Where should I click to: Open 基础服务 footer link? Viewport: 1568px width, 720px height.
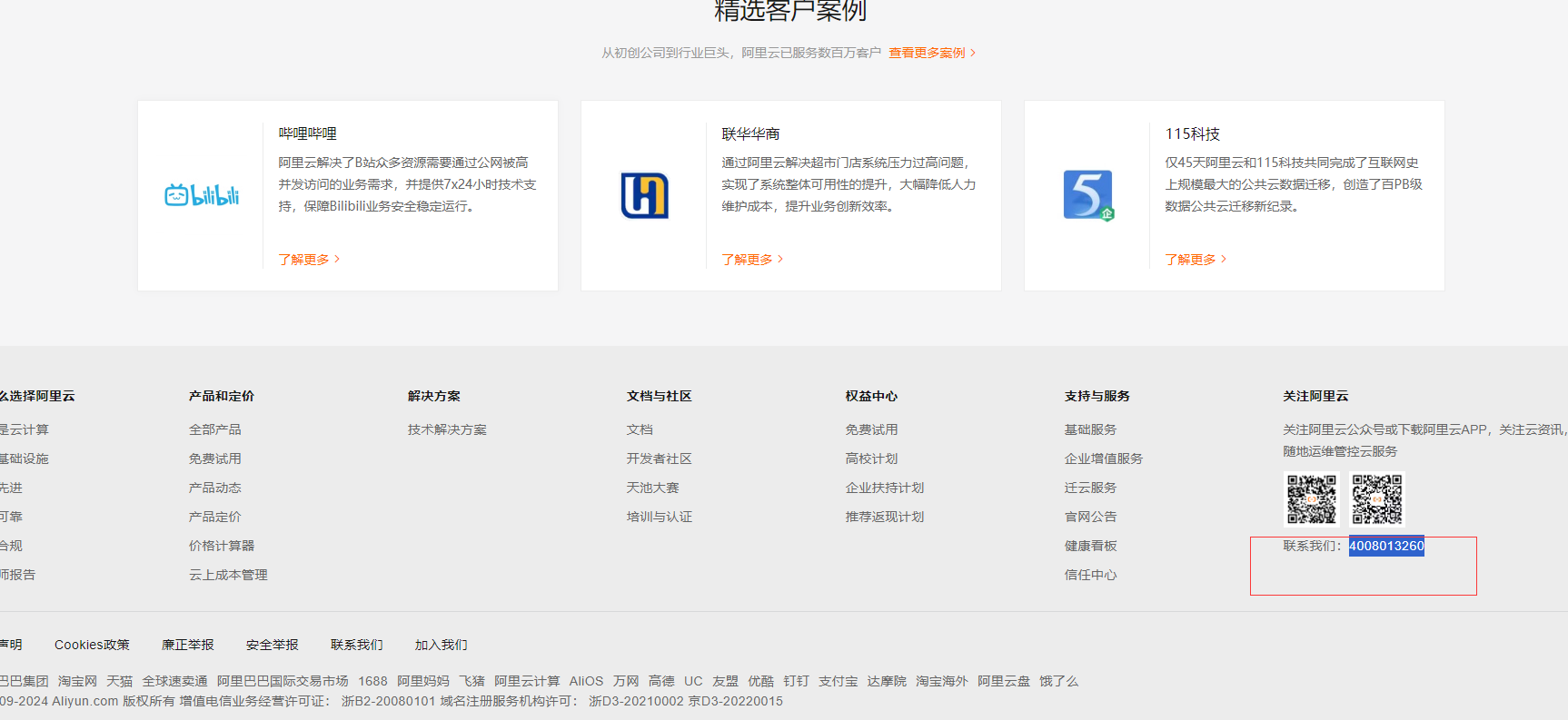pos(1091,429)
